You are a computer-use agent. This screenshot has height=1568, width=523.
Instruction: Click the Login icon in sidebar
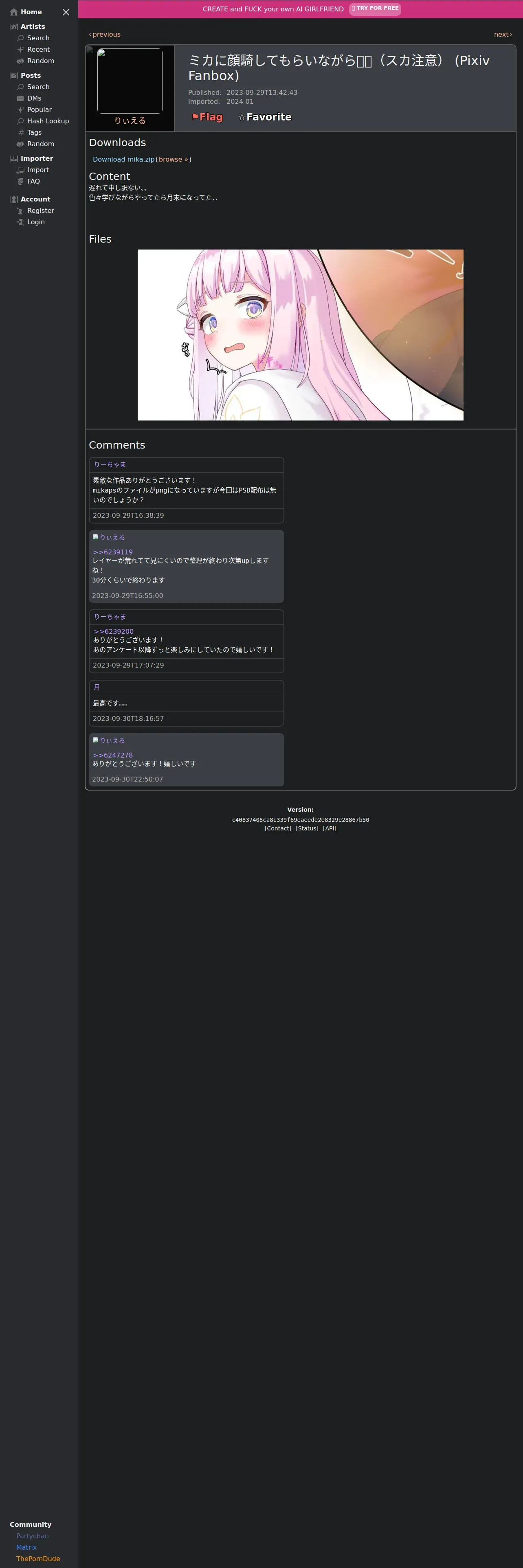point(21,222)
